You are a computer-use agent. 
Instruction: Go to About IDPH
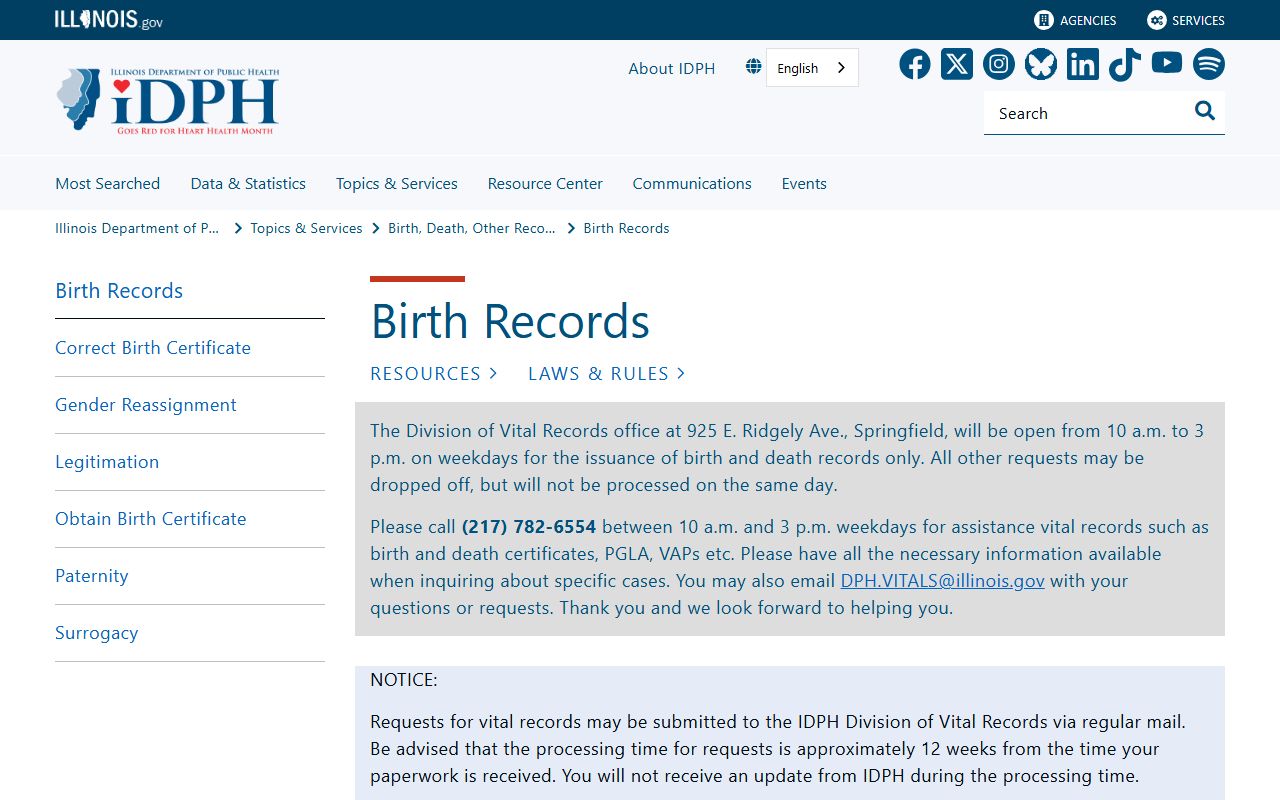[672, 68]
